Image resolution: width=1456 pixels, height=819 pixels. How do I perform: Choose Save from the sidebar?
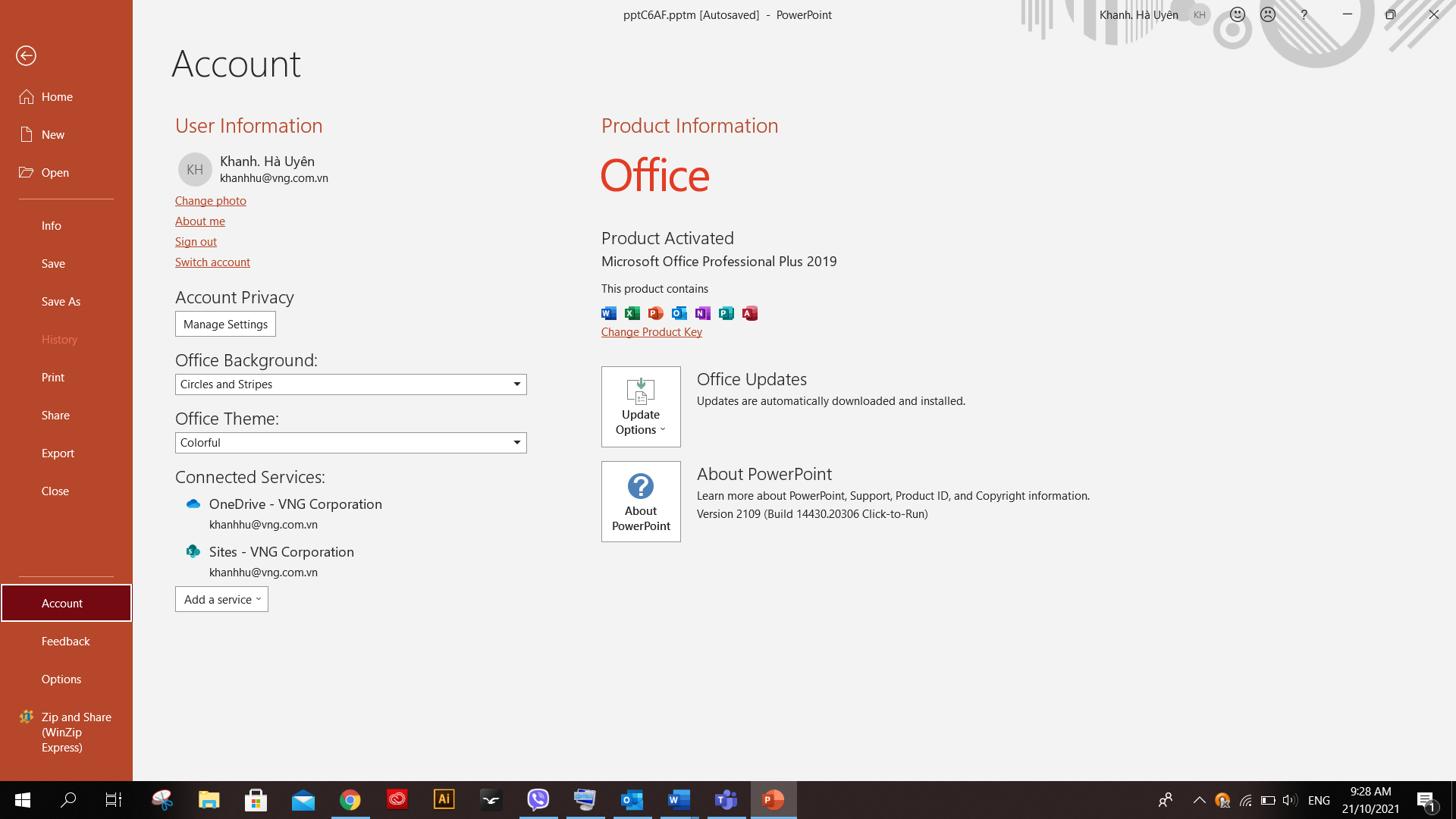[x=66, y=263]
